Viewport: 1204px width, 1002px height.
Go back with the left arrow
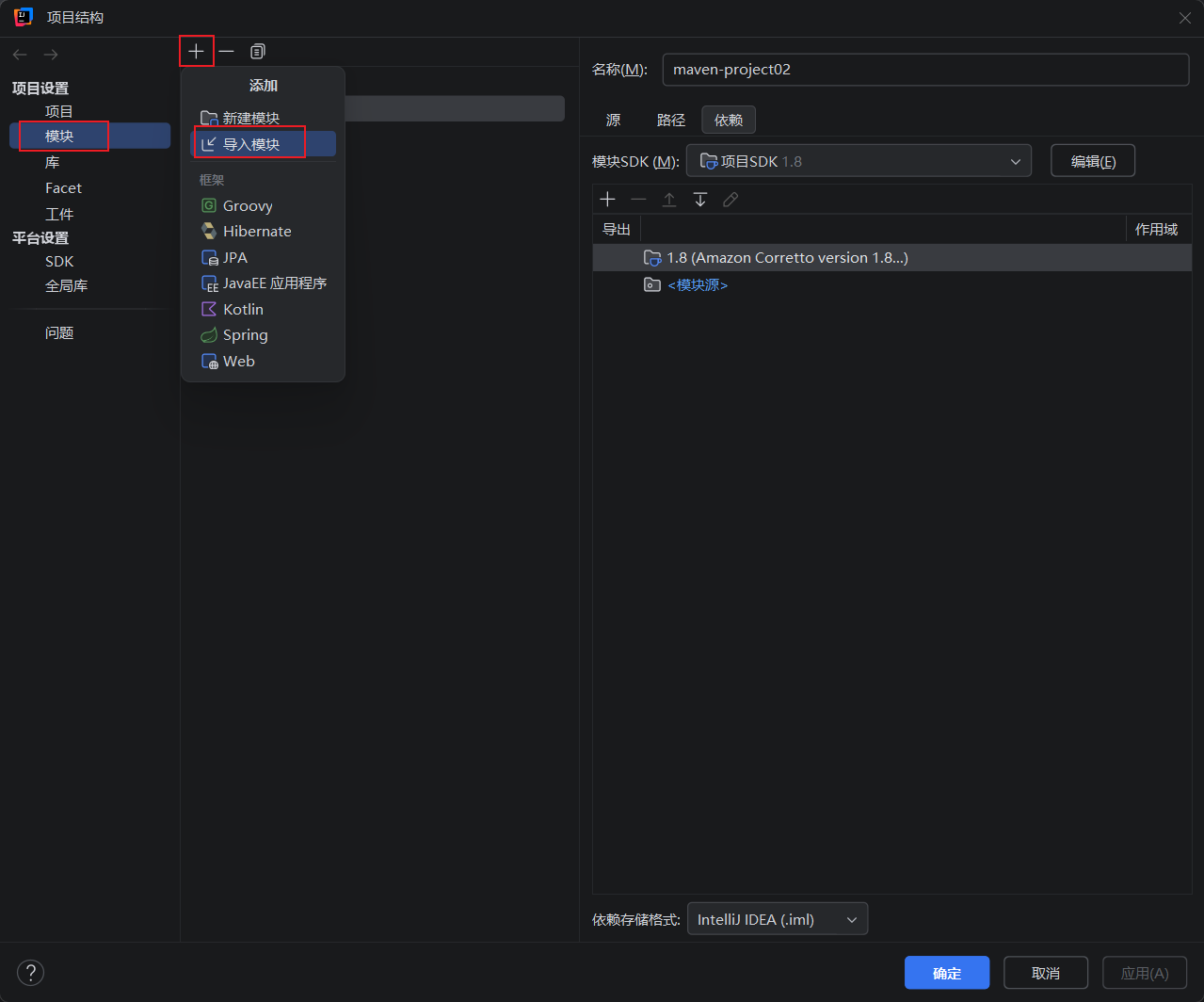click(20, 55)
